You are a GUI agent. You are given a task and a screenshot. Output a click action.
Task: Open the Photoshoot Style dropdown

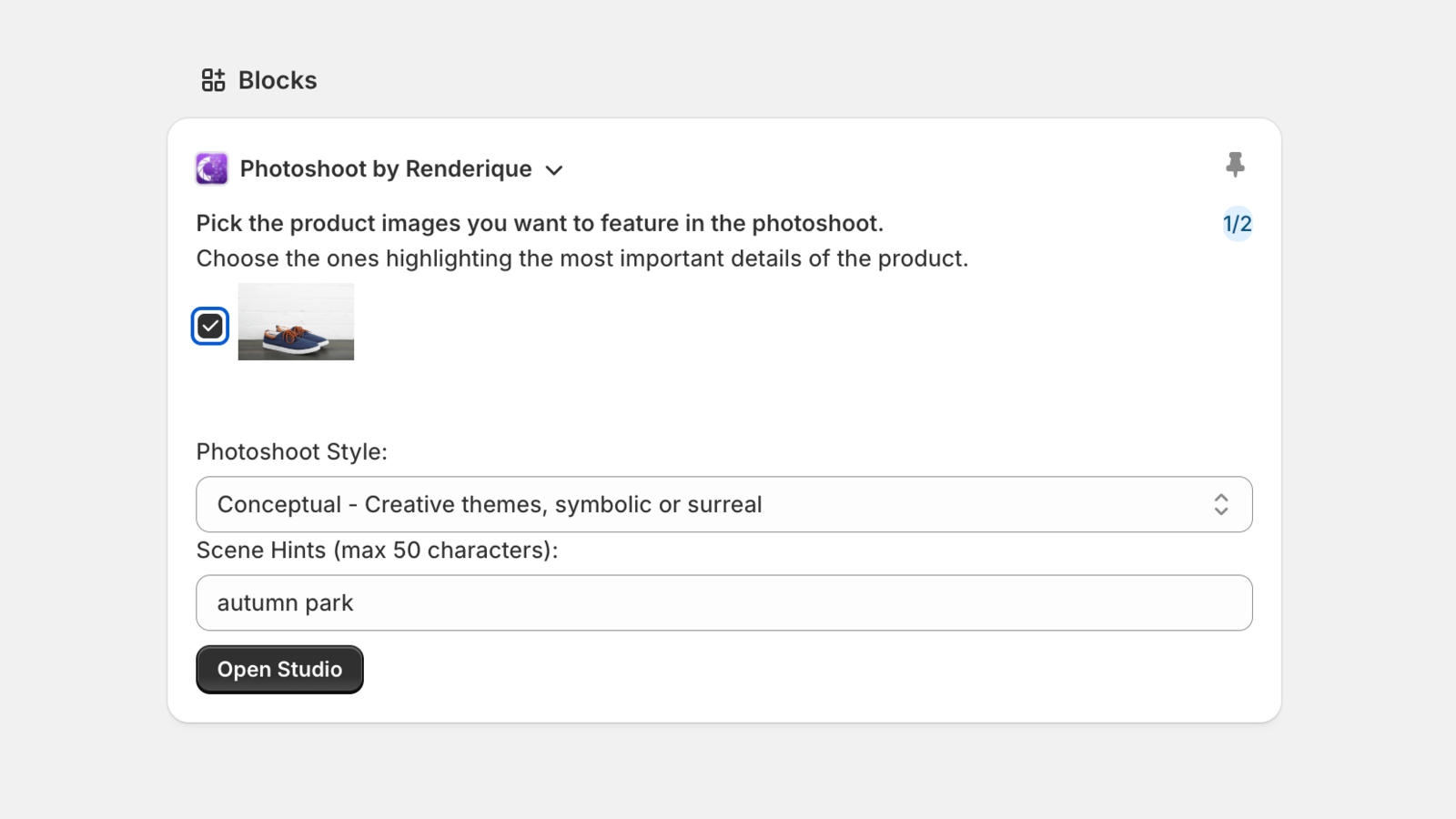(723, 504)
